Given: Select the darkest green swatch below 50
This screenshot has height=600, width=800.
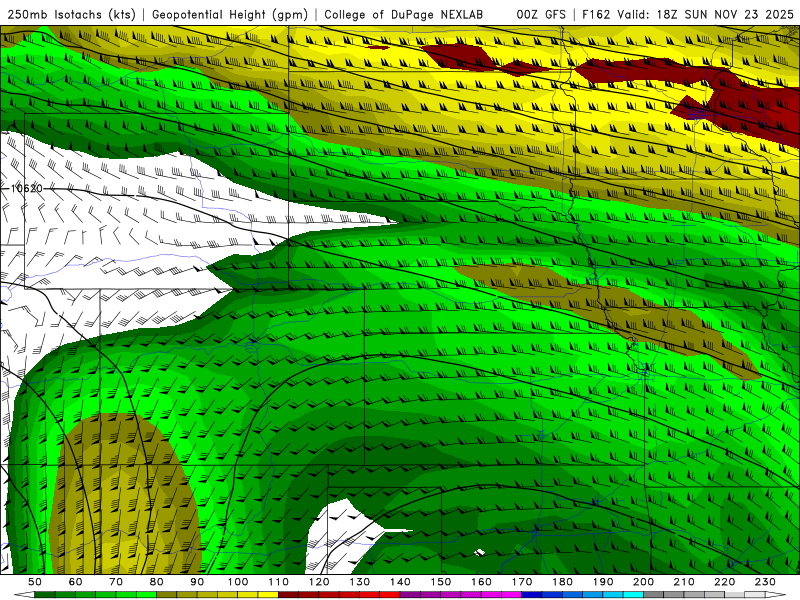Looking at the screenshot, I should 45,594.
